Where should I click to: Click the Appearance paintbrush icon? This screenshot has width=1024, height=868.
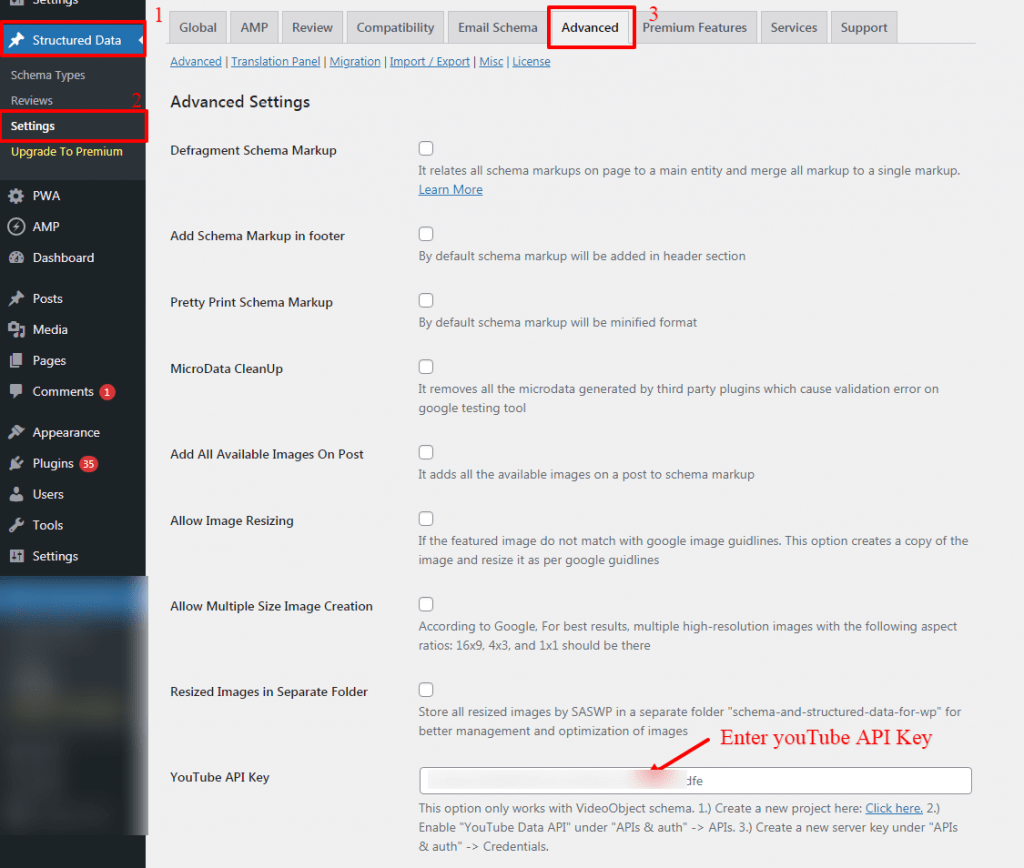(16, 432)
